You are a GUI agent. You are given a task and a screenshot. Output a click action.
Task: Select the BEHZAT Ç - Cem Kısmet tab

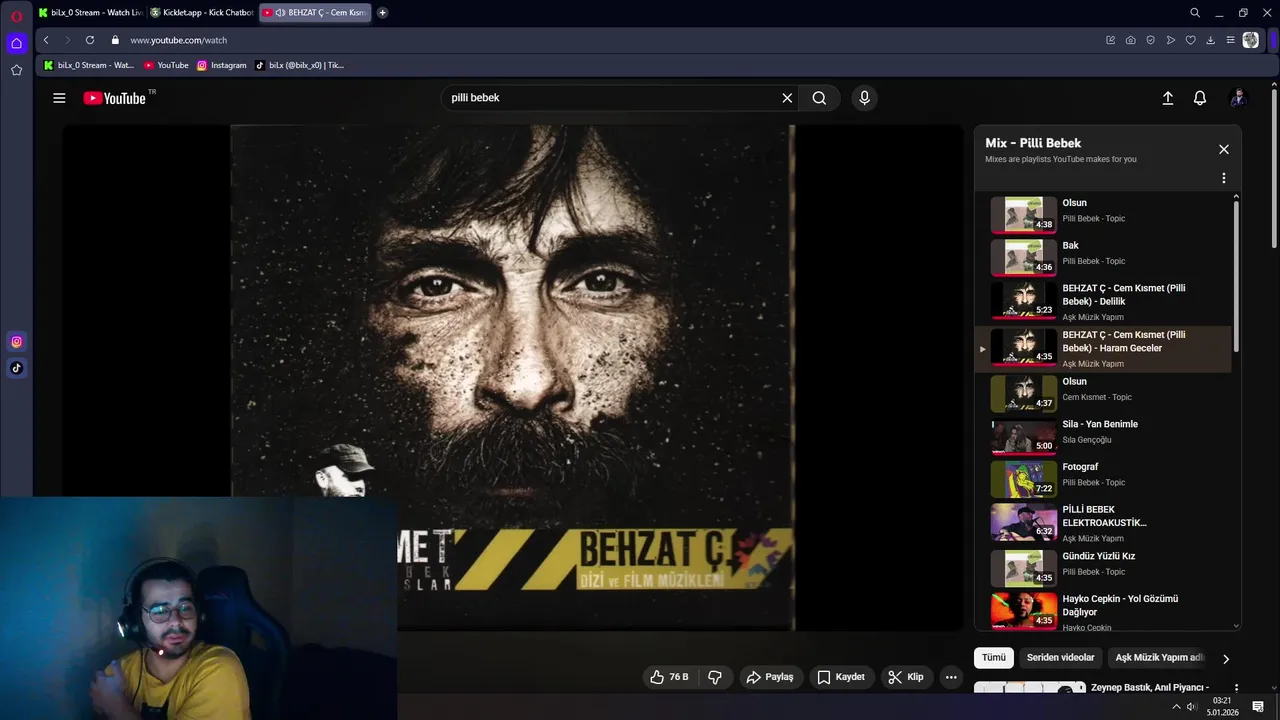tap(315, 13)
